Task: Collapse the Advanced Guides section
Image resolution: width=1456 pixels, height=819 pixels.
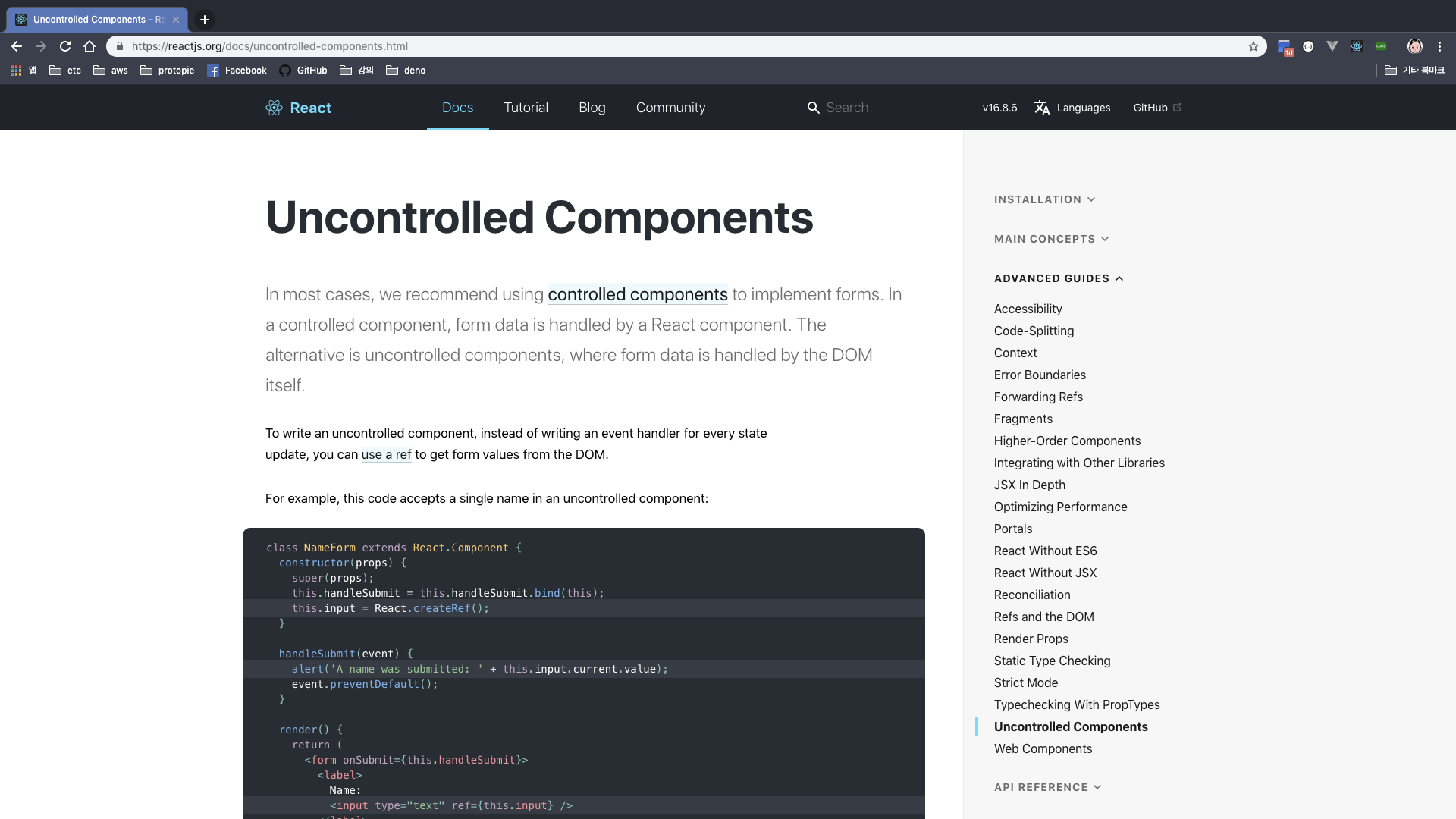Action: point(1058,278)
